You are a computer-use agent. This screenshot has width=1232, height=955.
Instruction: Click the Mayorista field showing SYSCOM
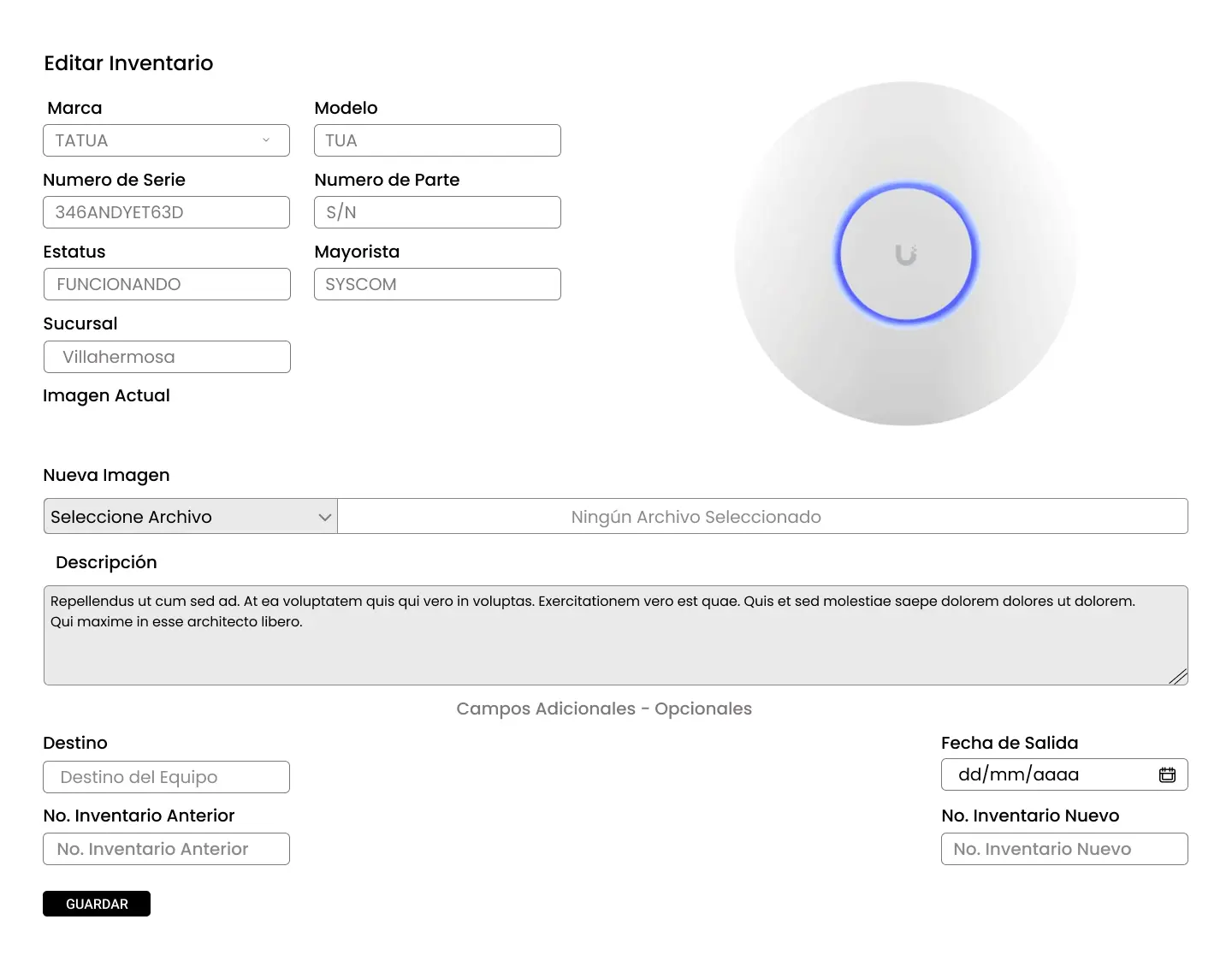point(437,284)
